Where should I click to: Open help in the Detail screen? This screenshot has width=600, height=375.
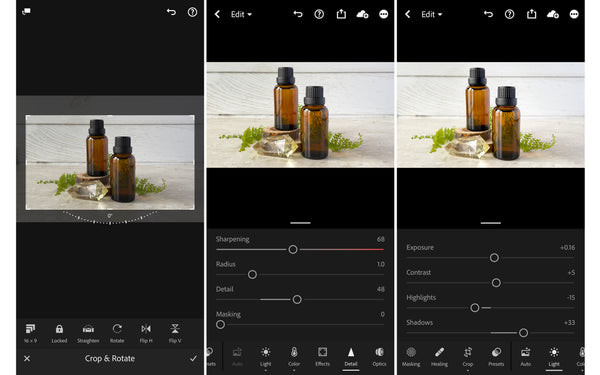pos(319,14)
